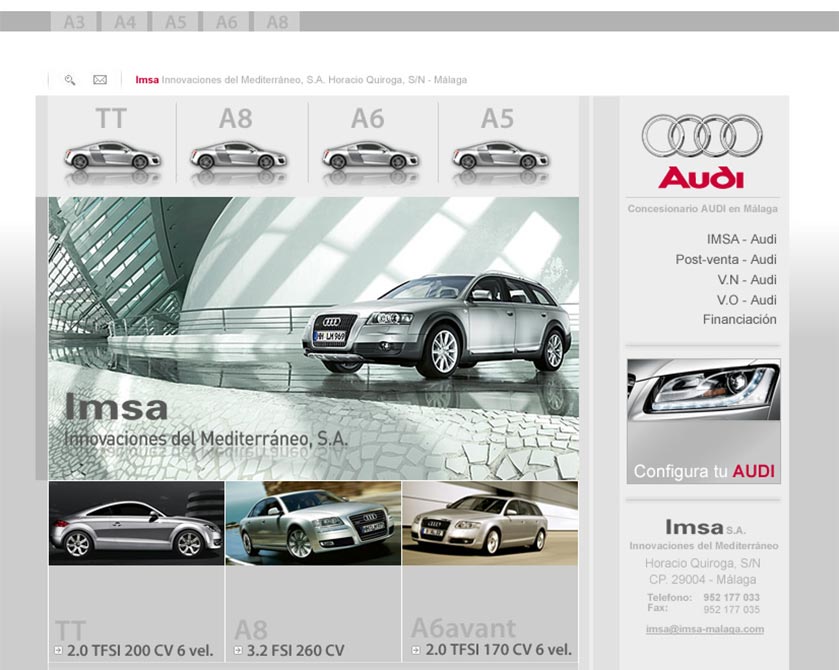This screenshot has height=670, width=839.
Task: Click arrow icon beside 3.2 FSI 260 CV
Action: pos(238,650)
